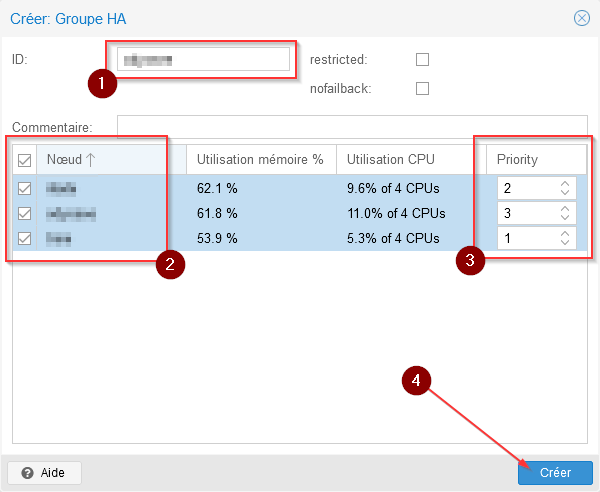Uncheck the node with 53.9 % memory
Screen dimensions: 600x492
pyautogui.click(x=25, y=238)
